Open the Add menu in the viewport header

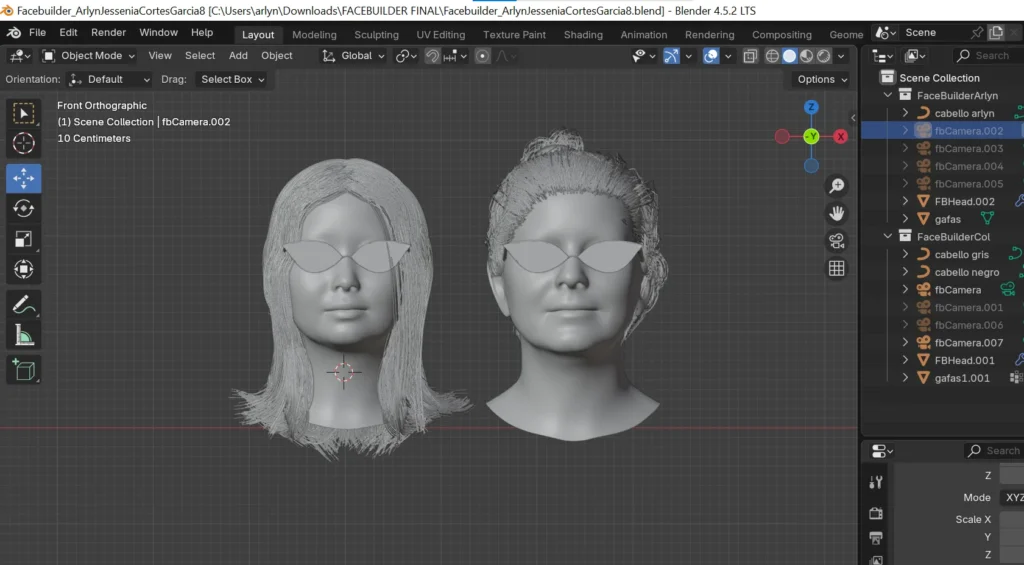tap(238, 56)
